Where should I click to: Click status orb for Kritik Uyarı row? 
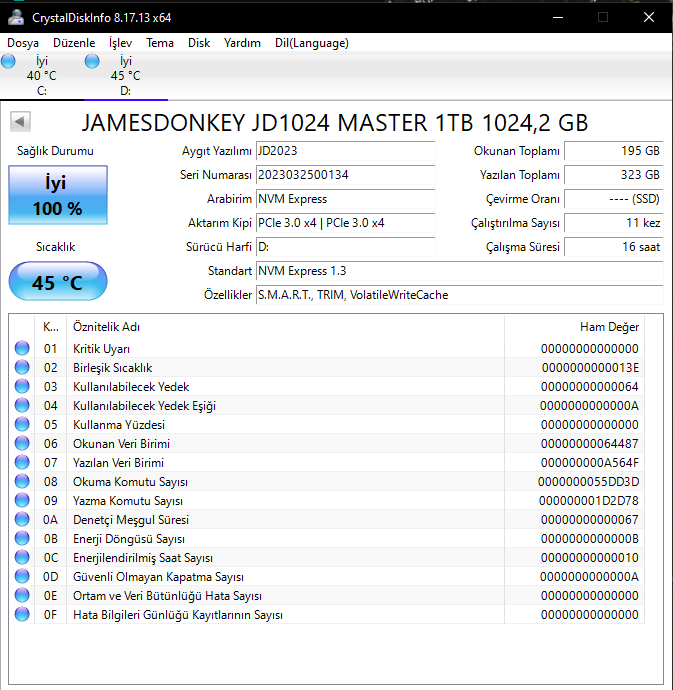tap(22, 349)
